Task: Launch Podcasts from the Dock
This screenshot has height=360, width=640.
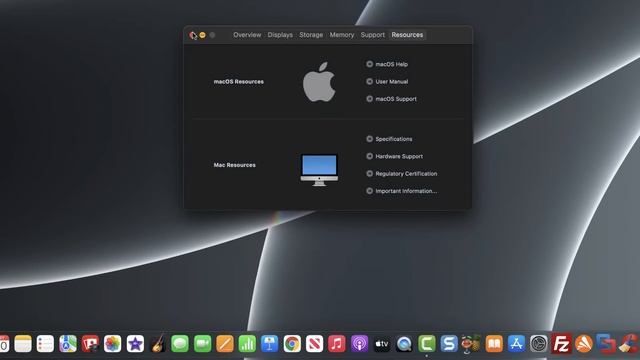Action: [x=359, y=344]
